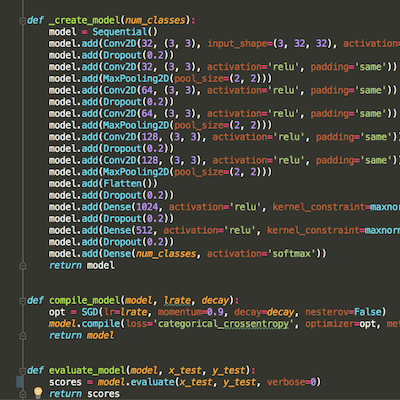
Task: Click the value 512 in the Dense layer
Action: click(144, 230)
